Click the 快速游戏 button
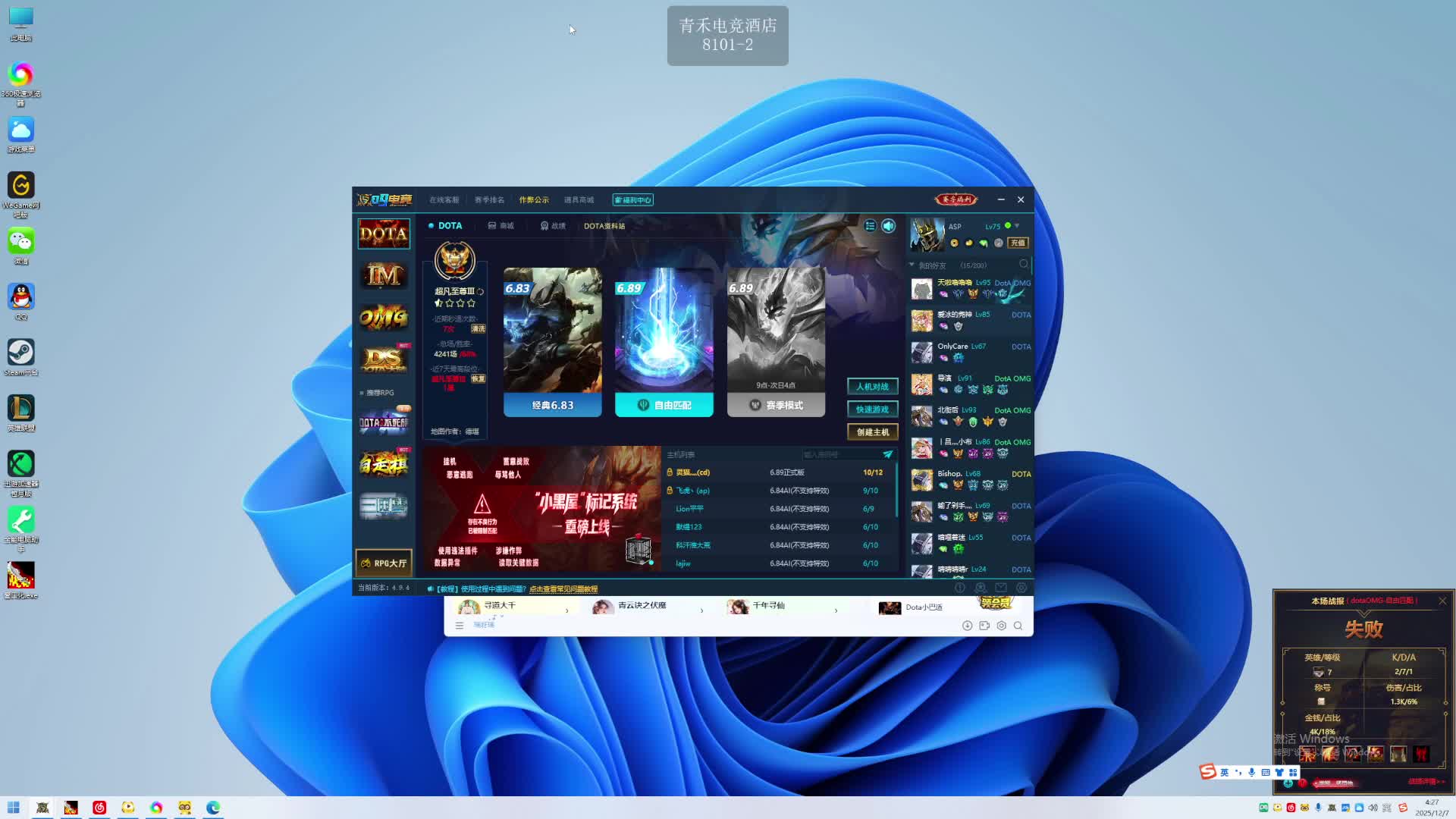Screen dimensions: 1456x819 [x=872, y=409]
